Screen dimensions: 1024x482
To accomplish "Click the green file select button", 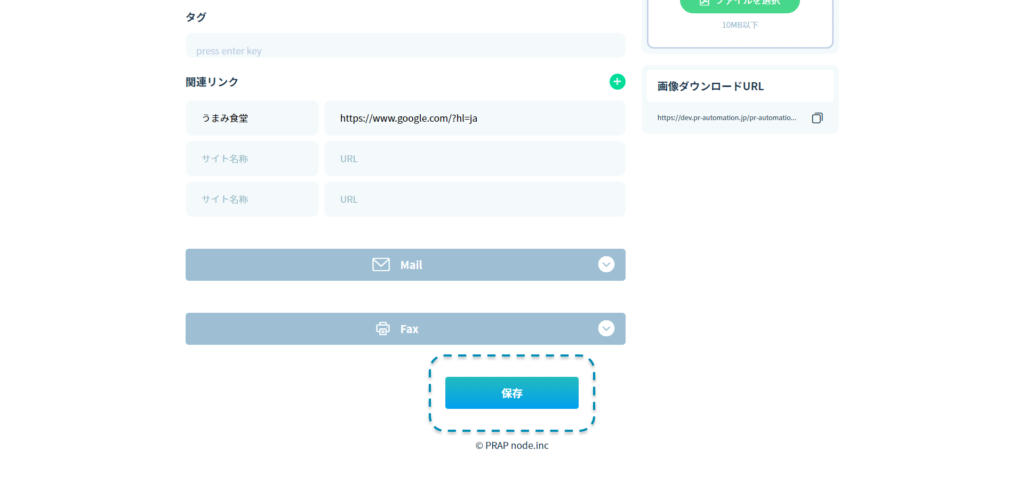I will (x=739, y=4).
